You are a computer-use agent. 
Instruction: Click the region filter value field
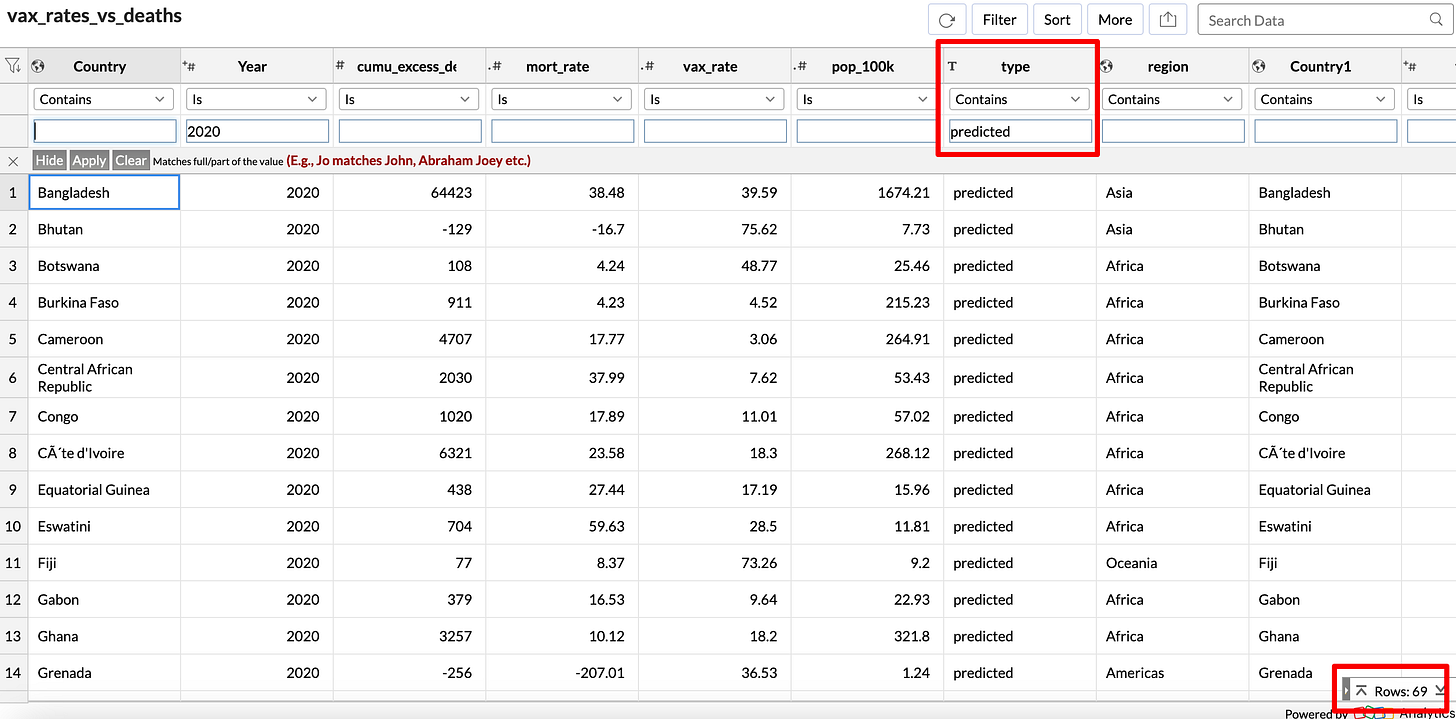click(x=1173, y=131)
